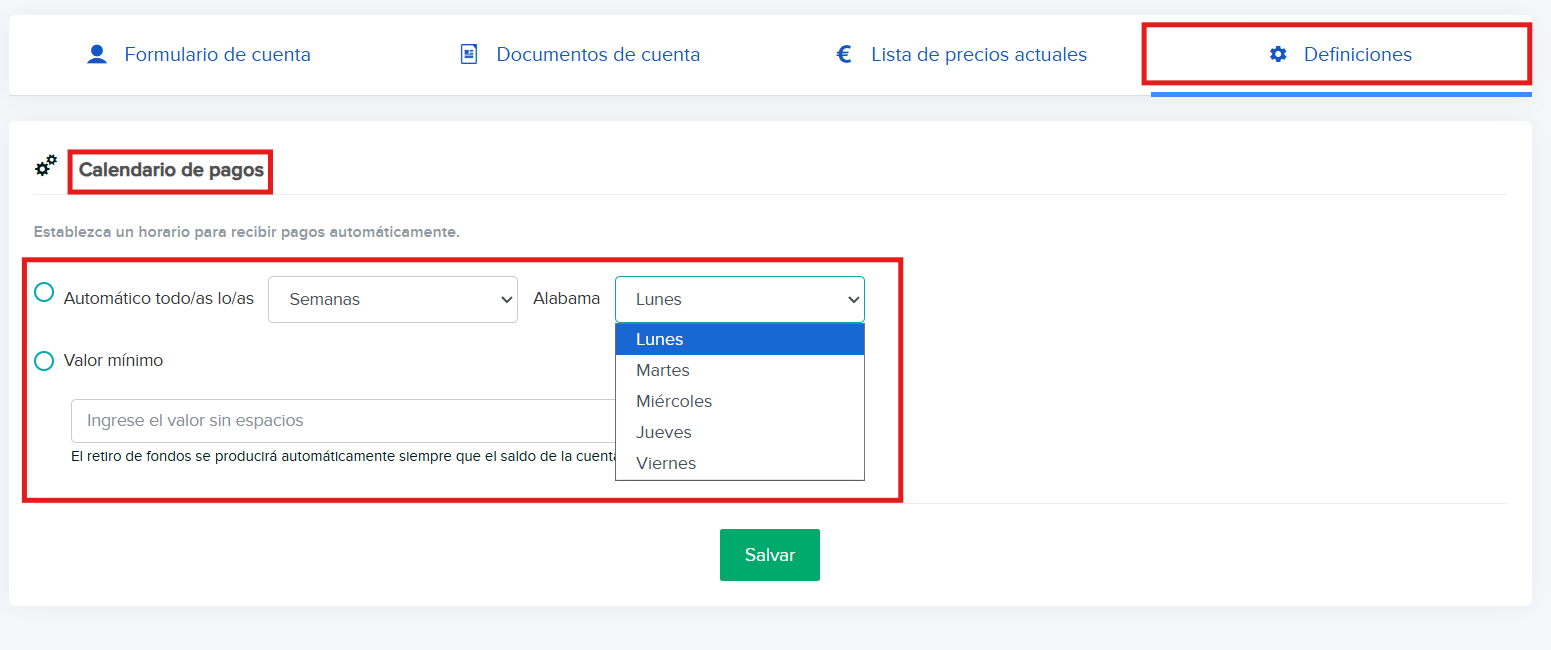Select the Automático todo/as lo/as radio button
The width and height of the screenshot is (1551, 650).
coord(44,292)
